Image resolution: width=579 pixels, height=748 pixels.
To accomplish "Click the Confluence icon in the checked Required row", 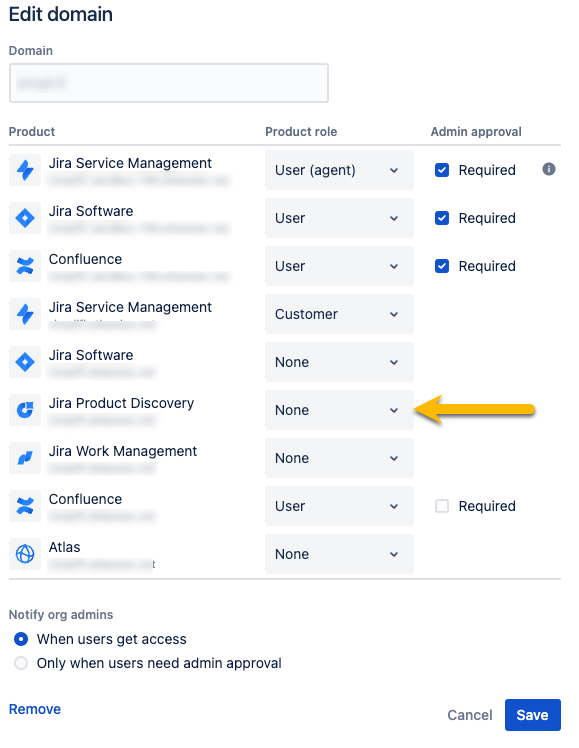I will (x=25, y=266).
